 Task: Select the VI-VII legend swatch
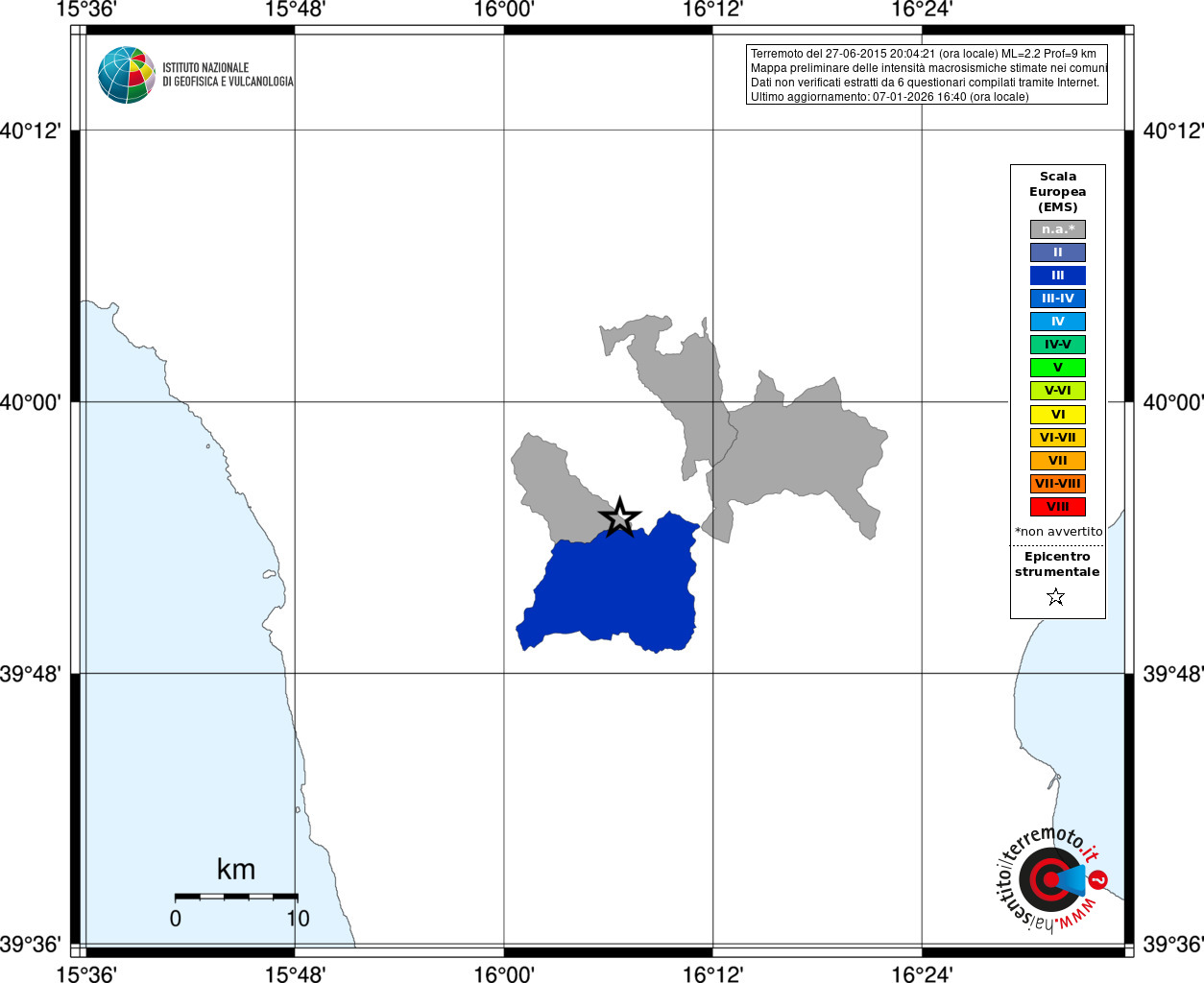tap(1058, 438)
